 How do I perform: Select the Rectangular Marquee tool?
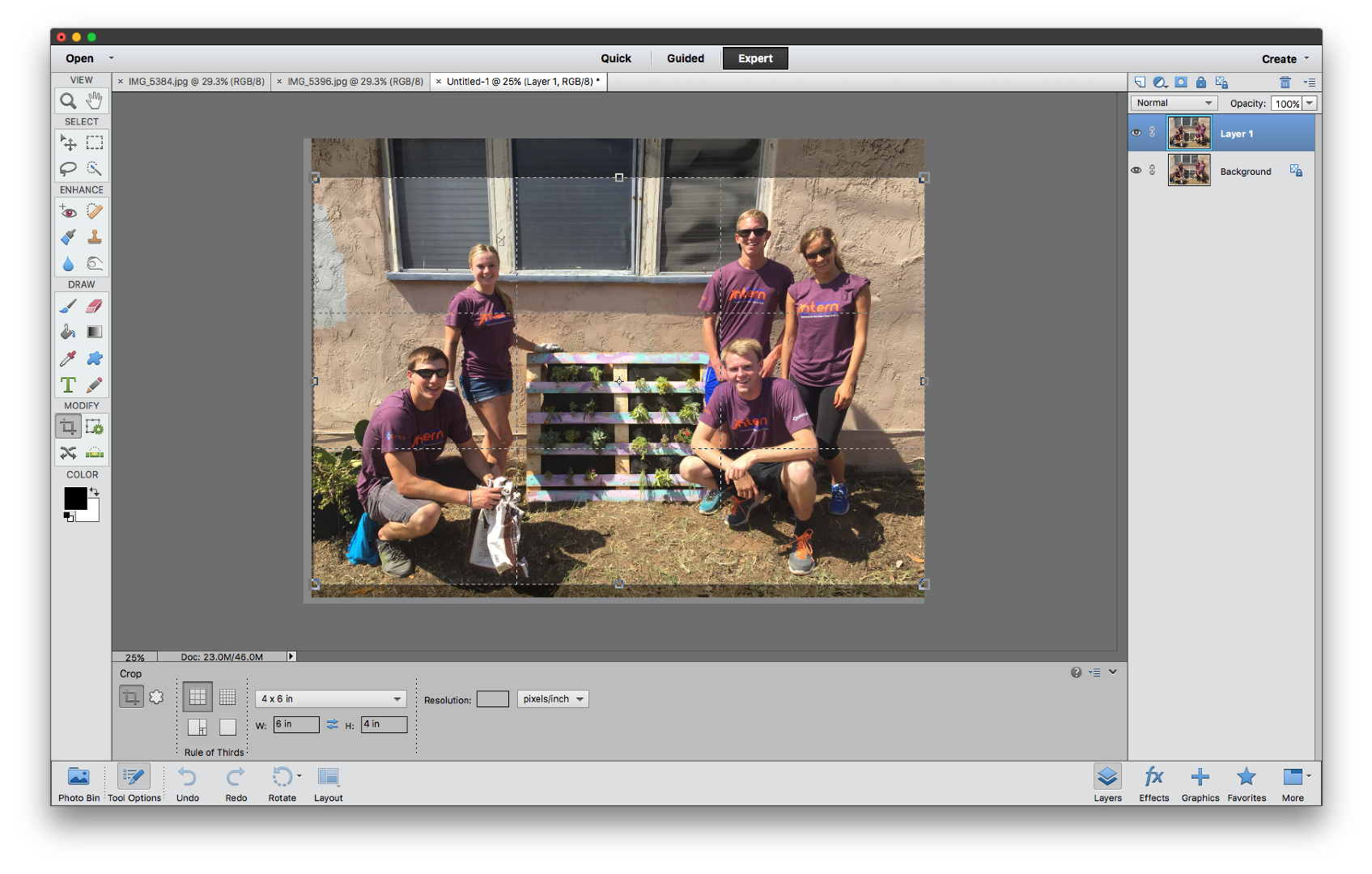(x=95, y=142)
